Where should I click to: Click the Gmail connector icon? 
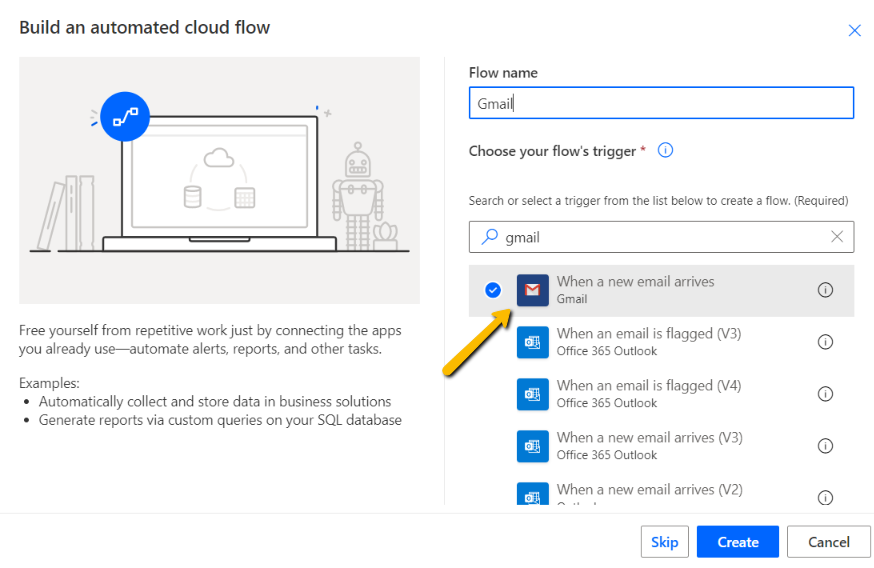pyautogui.click(x=532, y=290)
